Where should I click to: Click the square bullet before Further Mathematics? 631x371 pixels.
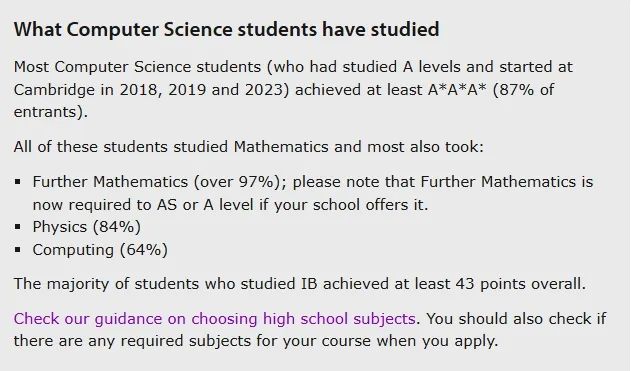(18, 182)
